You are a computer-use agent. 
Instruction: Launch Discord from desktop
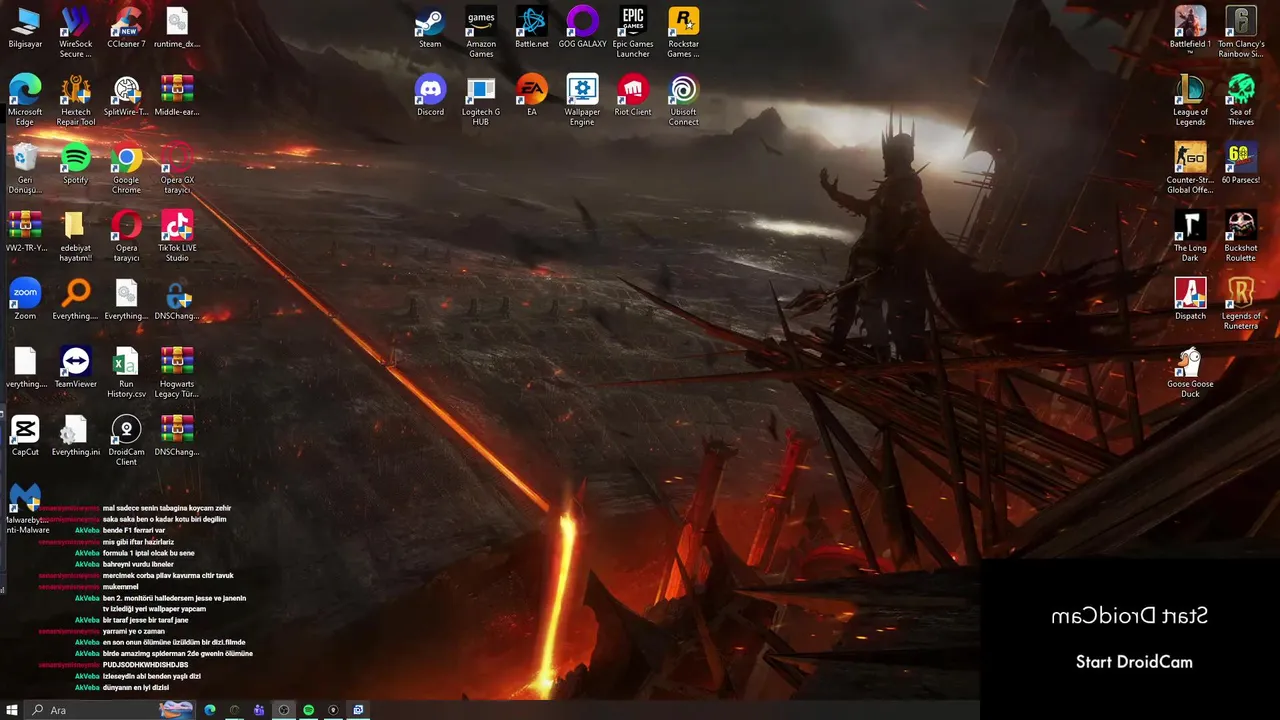pos(430,97)
